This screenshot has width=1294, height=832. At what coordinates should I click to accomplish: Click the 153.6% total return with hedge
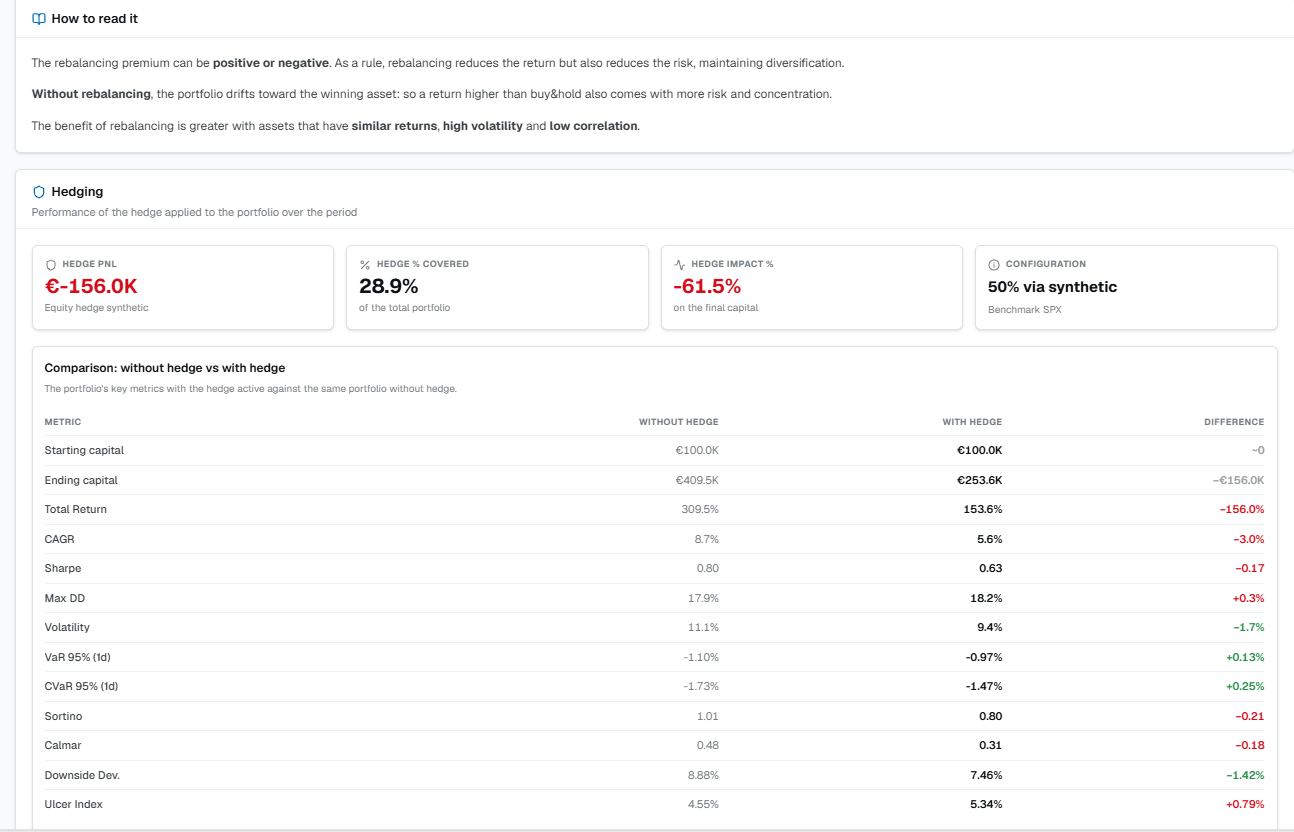(983, 509)
